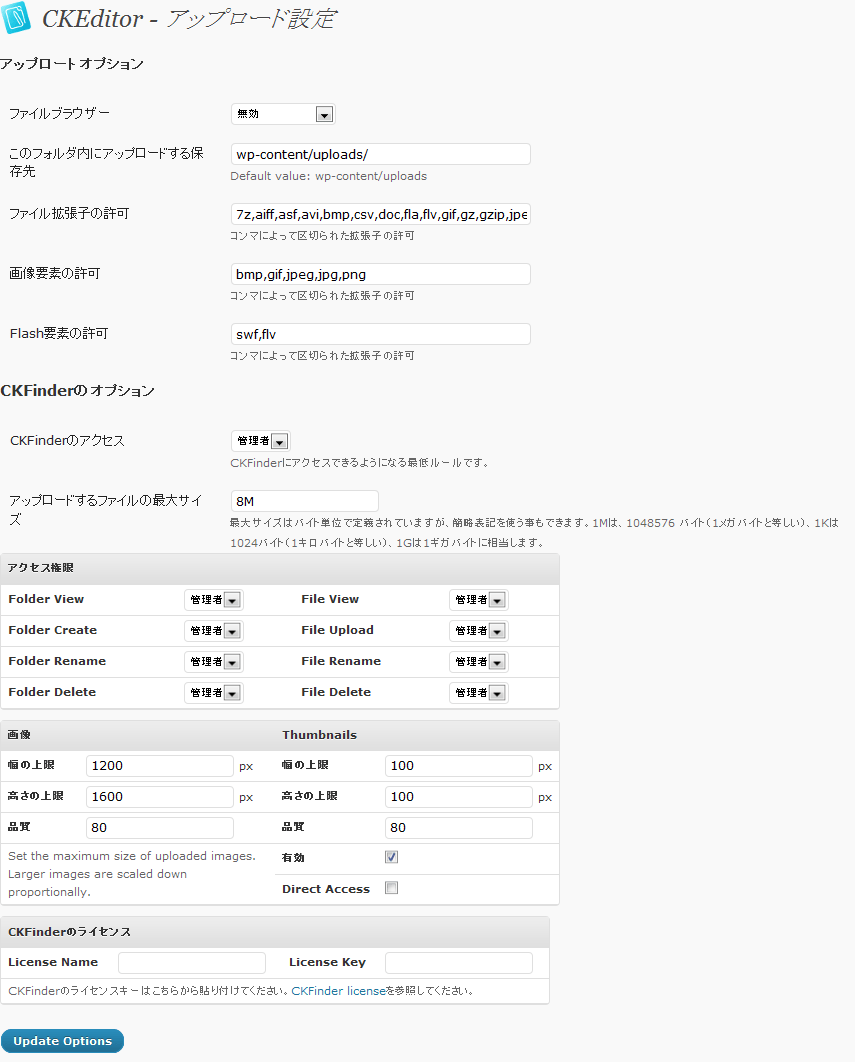Click the File Upload label

click(x=337, y=630)
